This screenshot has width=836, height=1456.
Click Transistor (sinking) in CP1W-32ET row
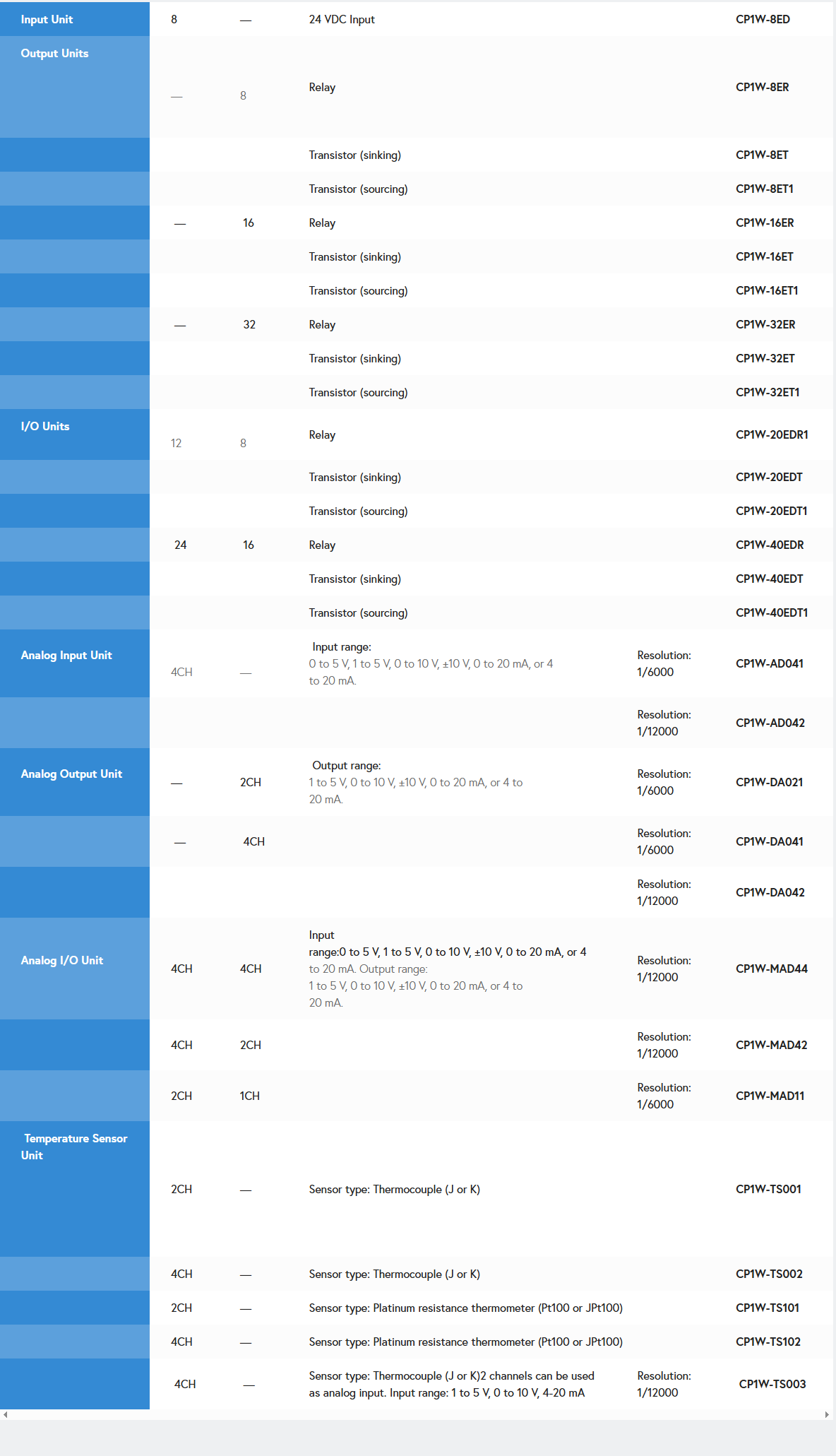click(354, 358)
